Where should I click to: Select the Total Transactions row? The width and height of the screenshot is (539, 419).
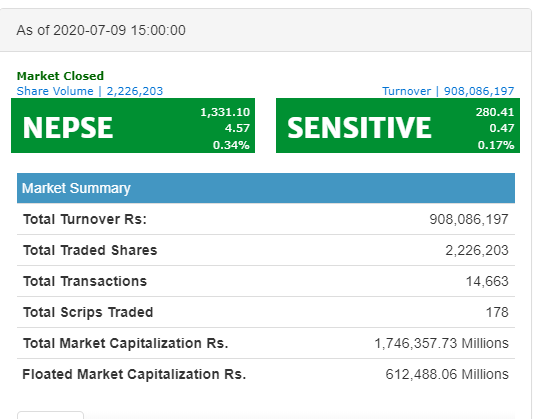pyautogui.click(x=266, y=281)
